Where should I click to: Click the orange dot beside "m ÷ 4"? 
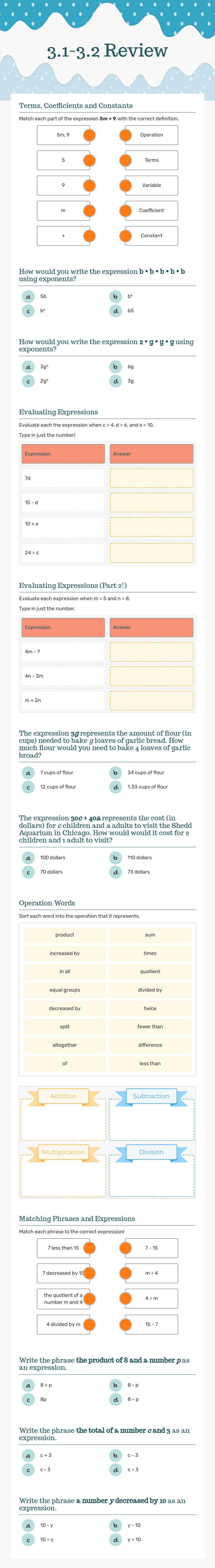click(x=125, y=1273)
